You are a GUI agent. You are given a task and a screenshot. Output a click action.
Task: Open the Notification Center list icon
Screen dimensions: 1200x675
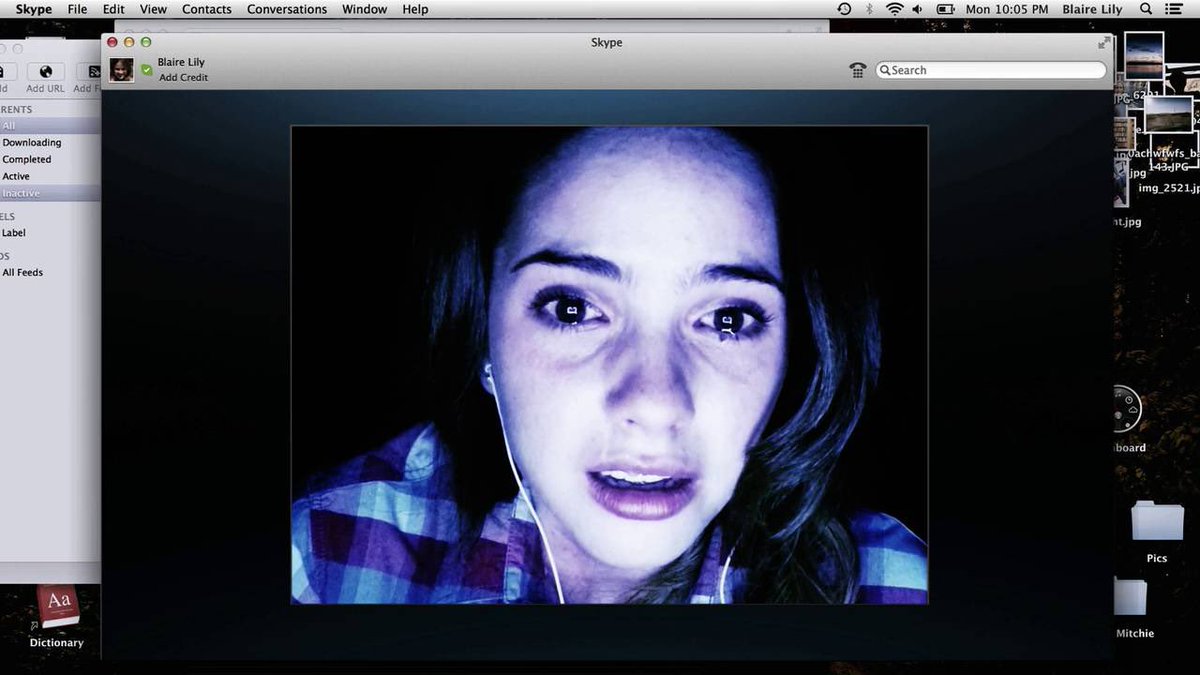point(1174,9)
